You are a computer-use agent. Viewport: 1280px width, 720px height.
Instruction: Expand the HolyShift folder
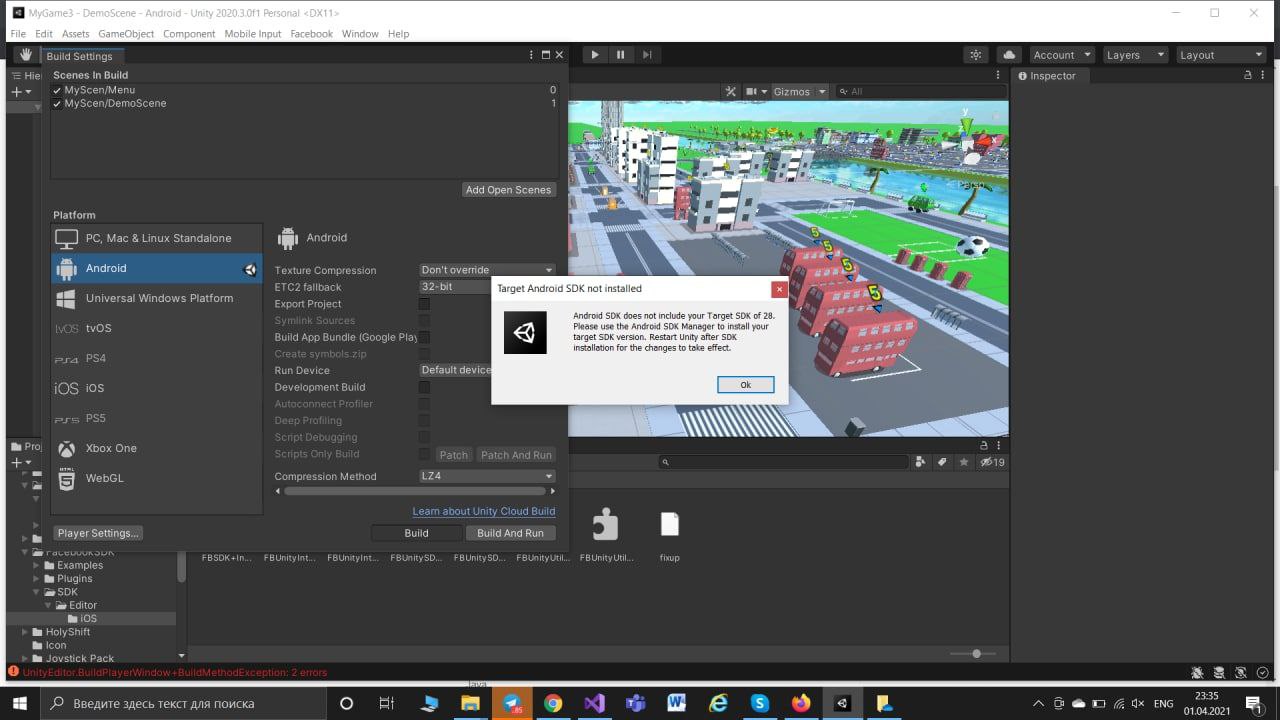click(x=26, y=632)
